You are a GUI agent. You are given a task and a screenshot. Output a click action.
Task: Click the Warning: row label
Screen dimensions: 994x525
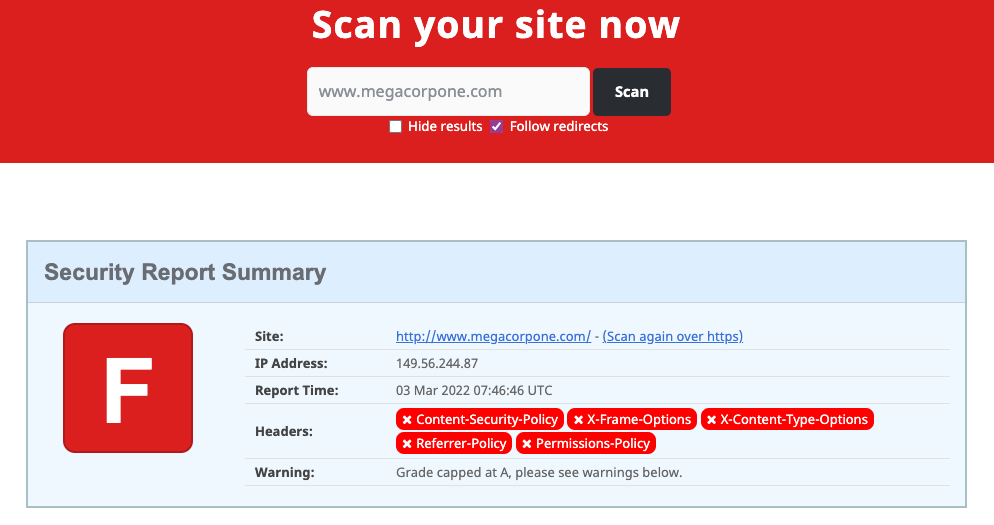[x=285, y=472]
